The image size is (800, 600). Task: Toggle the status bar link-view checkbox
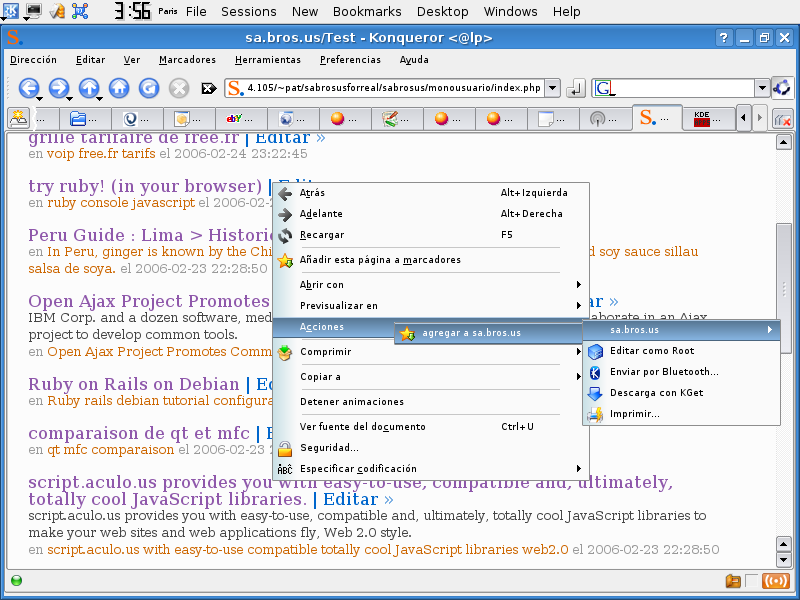point(751,581)
